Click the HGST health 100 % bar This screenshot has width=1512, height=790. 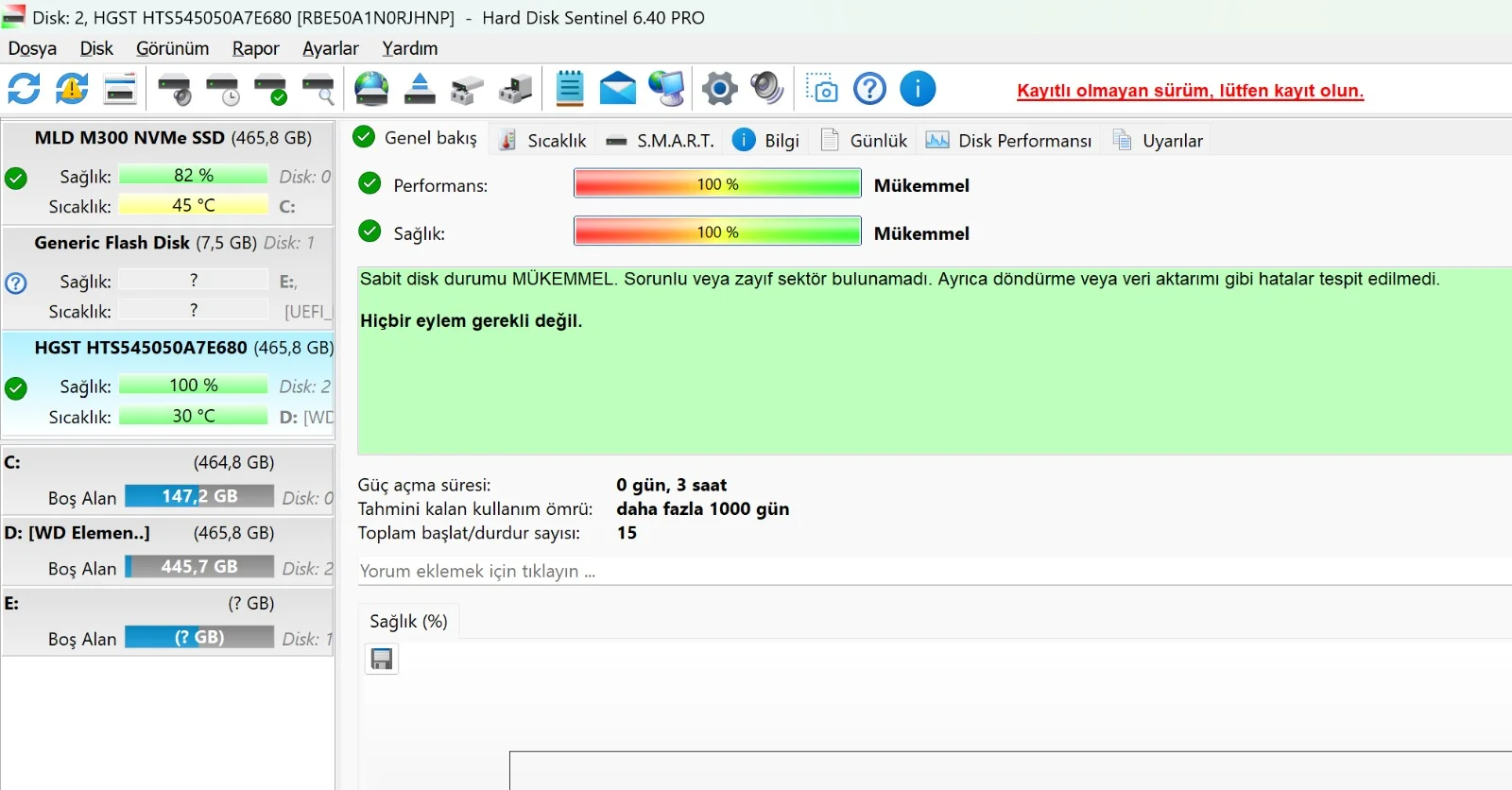click(x=194, y=386)
